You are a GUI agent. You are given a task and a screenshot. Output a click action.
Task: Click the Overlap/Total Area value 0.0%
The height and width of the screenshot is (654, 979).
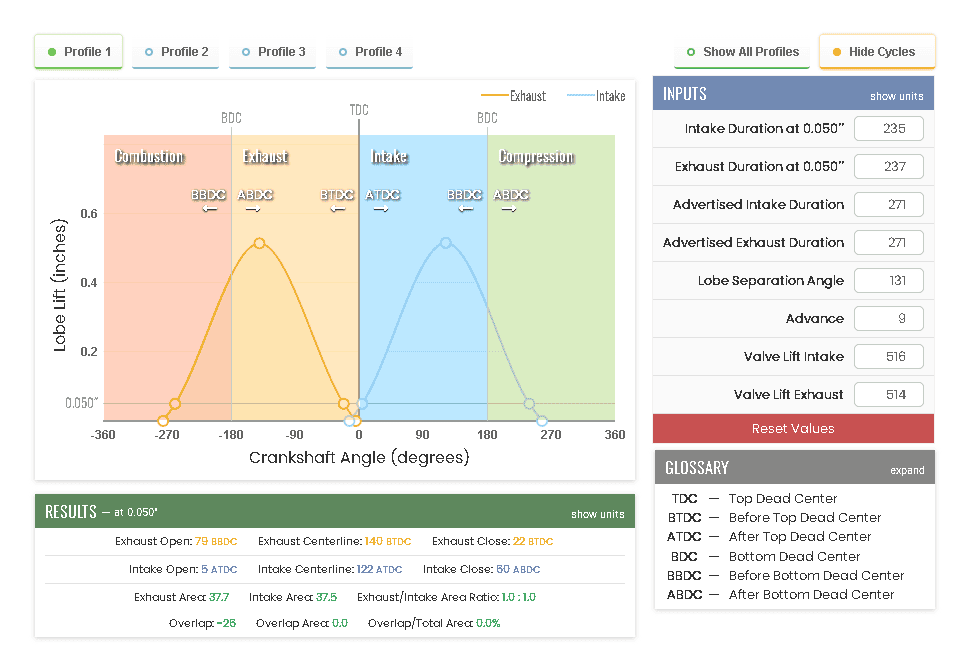click(x=488, y=623)
